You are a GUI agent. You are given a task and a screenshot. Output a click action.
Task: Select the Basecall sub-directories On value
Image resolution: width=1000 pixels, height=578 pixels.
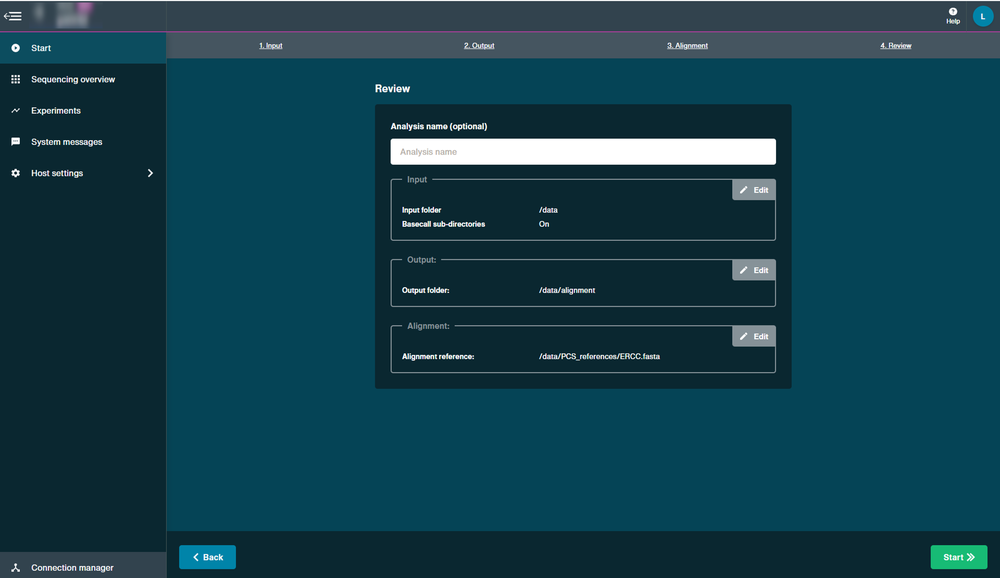pyautogui.click(x=544, y=224)
